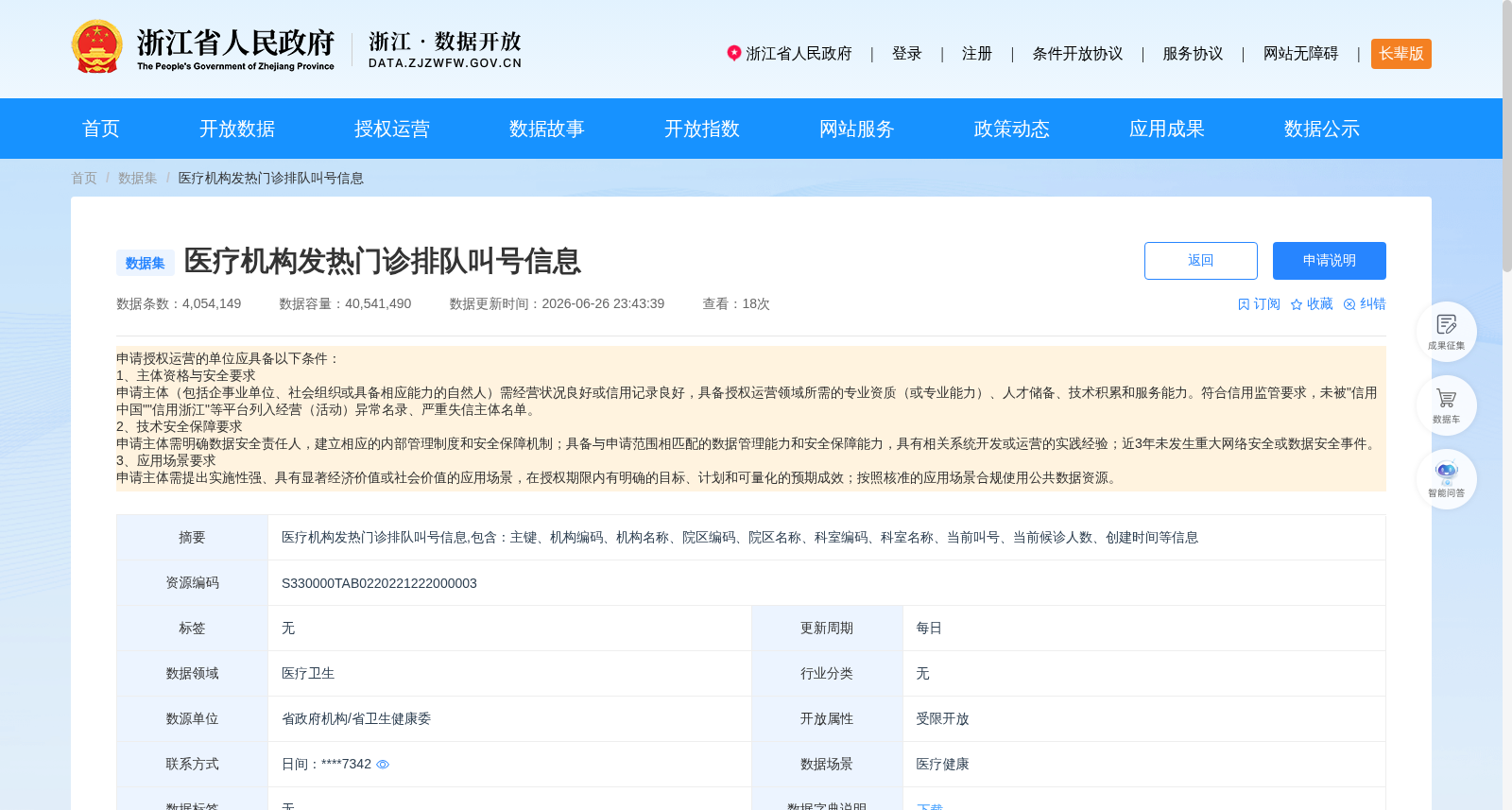Click the 浙江·数据开放 site title logo
This screenshot has width=1512, height=810.
coord(445,49)
